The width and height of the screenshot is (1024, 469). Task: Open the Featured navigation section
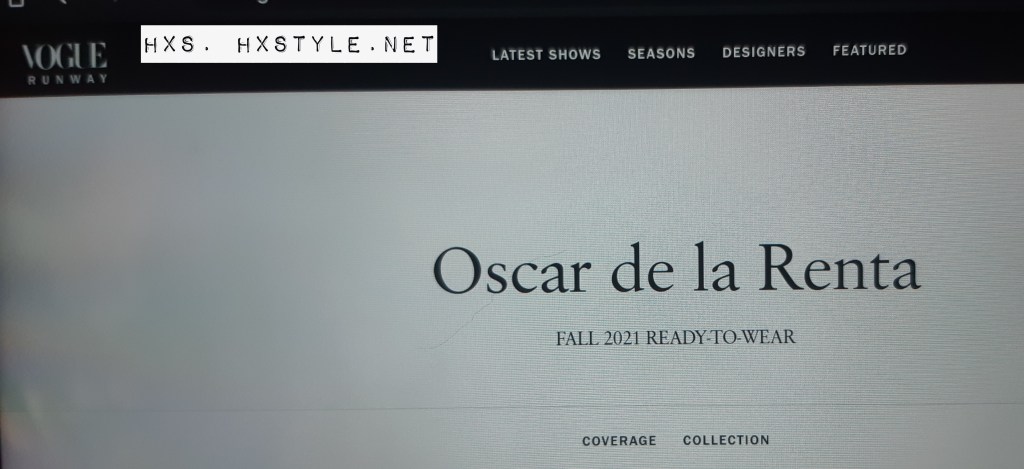click(869, 50)
